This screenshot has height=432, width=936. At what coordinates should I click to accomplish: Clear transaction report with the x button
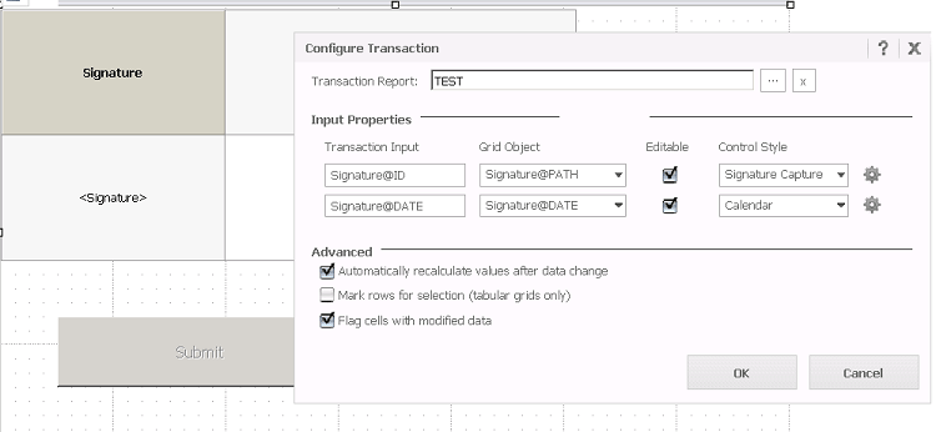pos(803,81)
